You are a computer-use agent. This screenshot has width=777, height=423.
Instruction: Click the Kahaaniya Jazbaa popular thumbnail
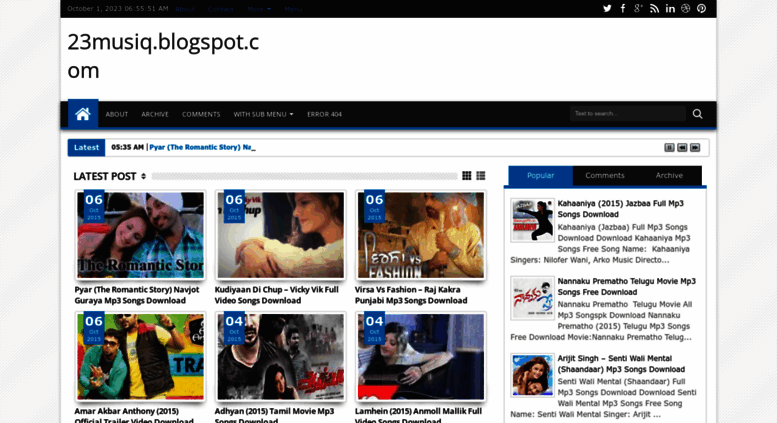(532, 220)
